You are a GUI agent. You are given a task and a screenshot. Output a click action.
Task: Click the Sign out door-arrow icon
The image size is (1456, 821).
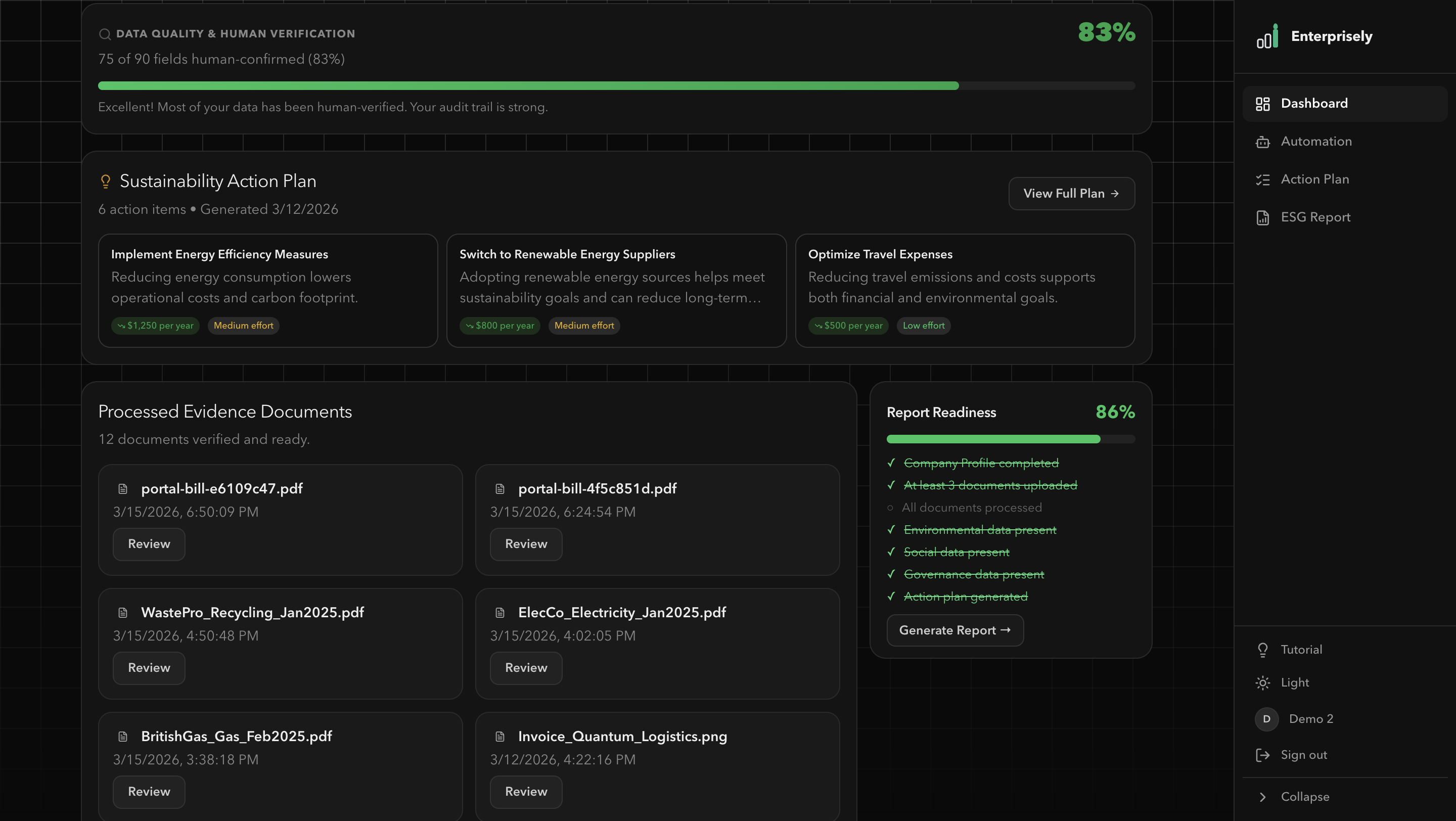tap(1263, 755)
